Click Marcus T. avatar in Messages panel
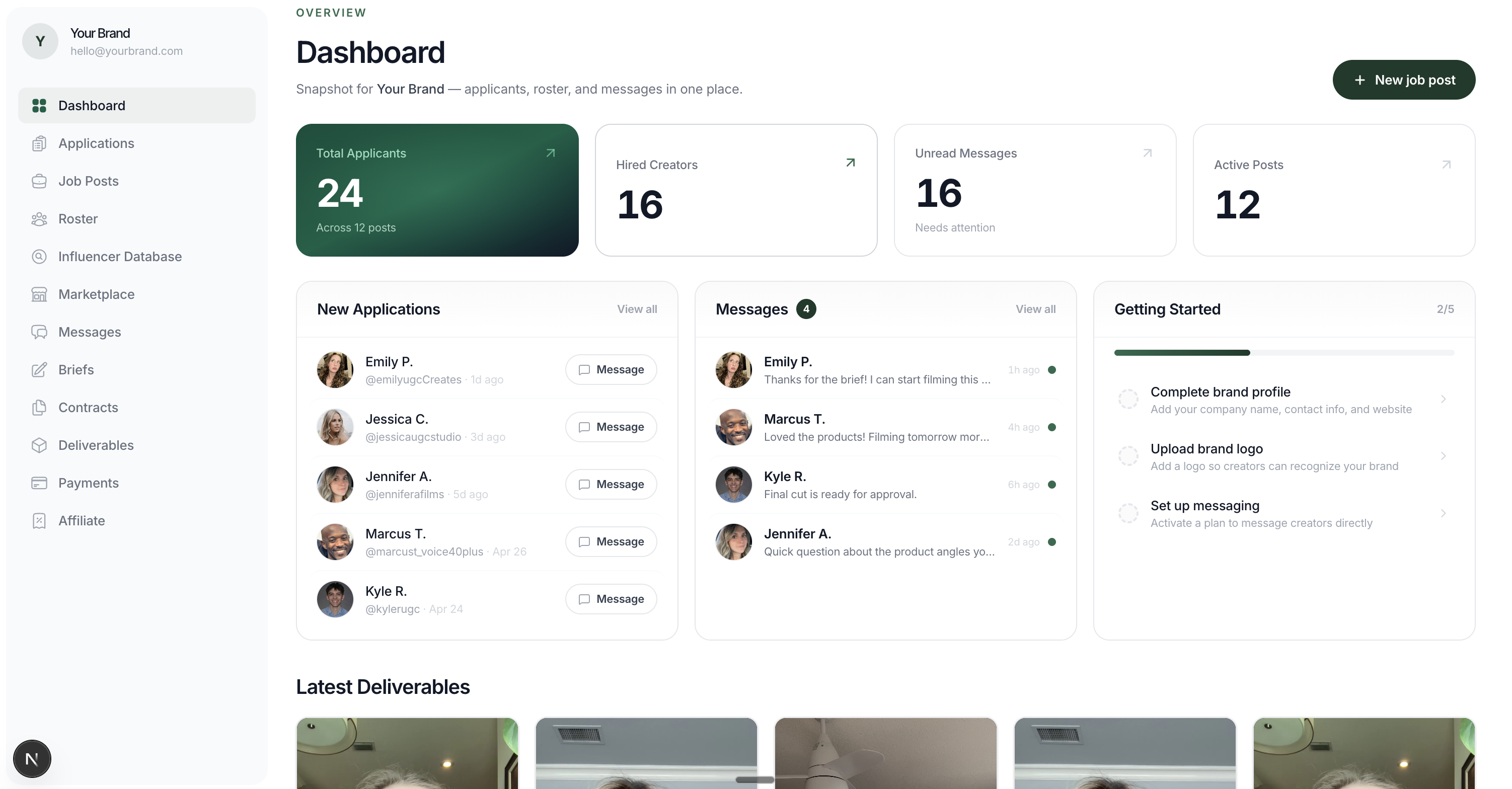 (x=734, y=427)
